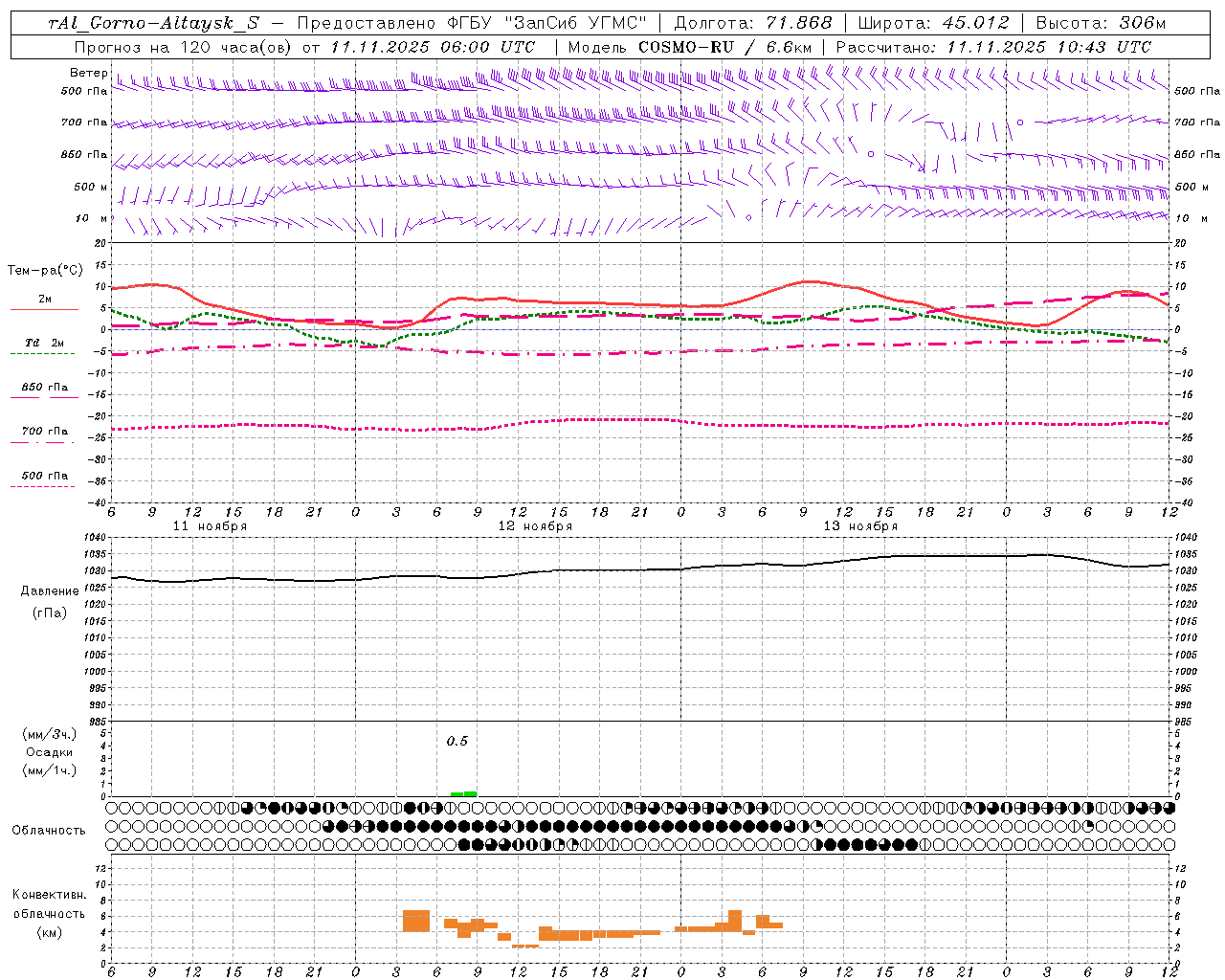Screen dimensions: 1225x980
Task: Click the green precipitation bar
Action: pos(463,793)
